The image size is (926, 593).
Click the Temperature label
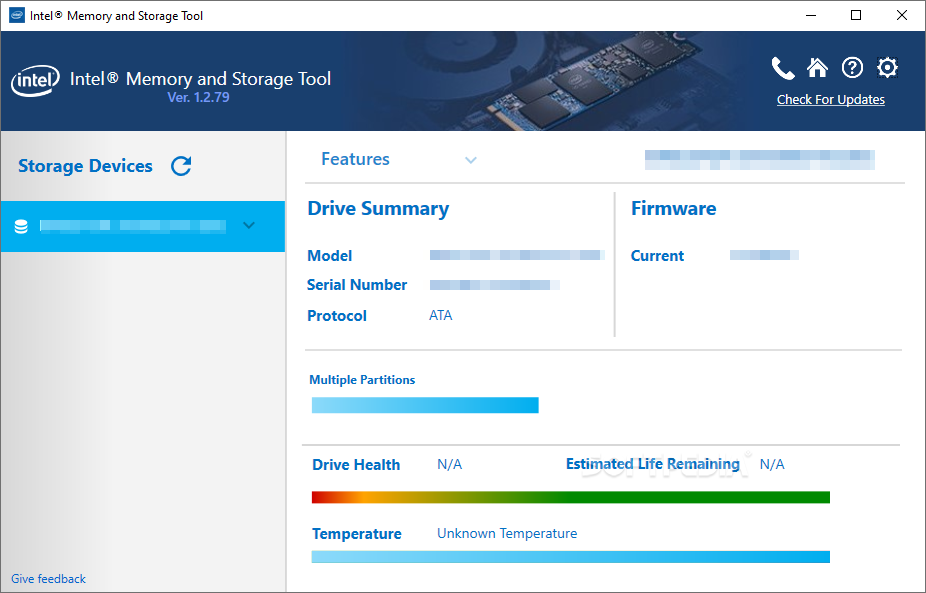(x=357, y=534)
